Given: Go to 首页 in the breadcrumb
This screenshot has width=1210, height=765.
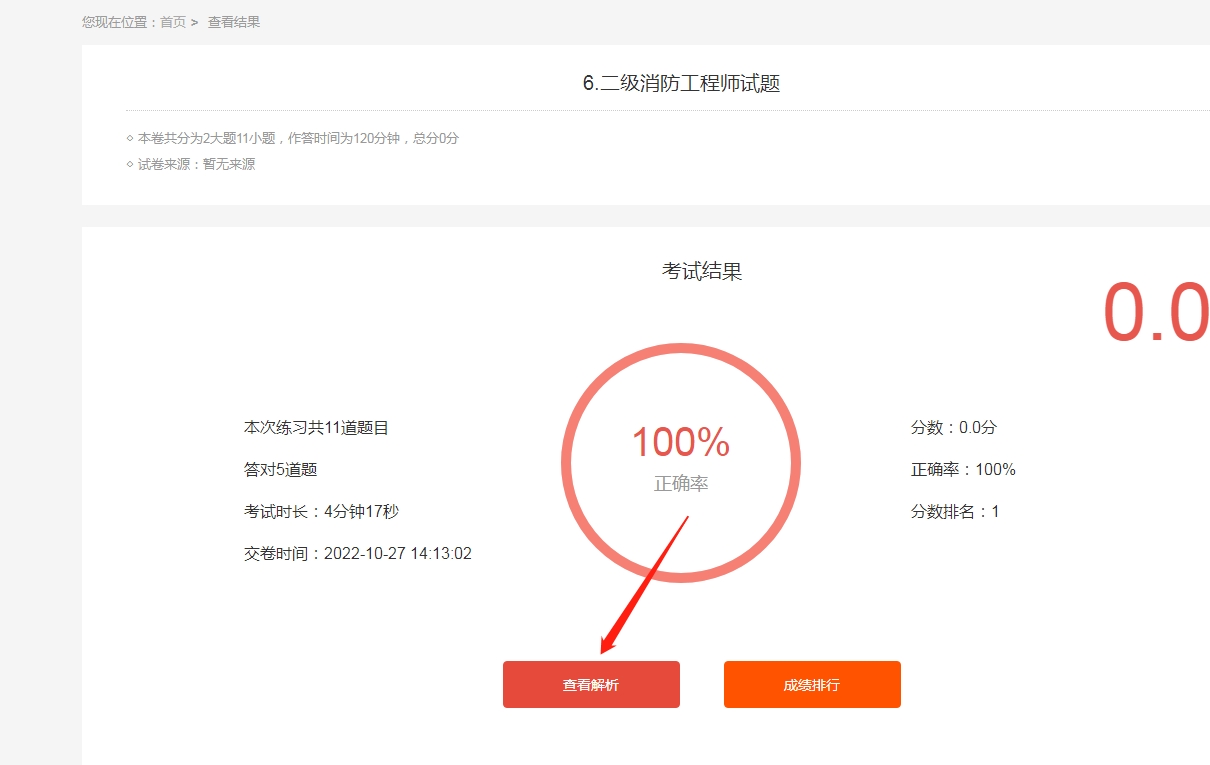Looking at the screenshot, I should click(173, 22).
